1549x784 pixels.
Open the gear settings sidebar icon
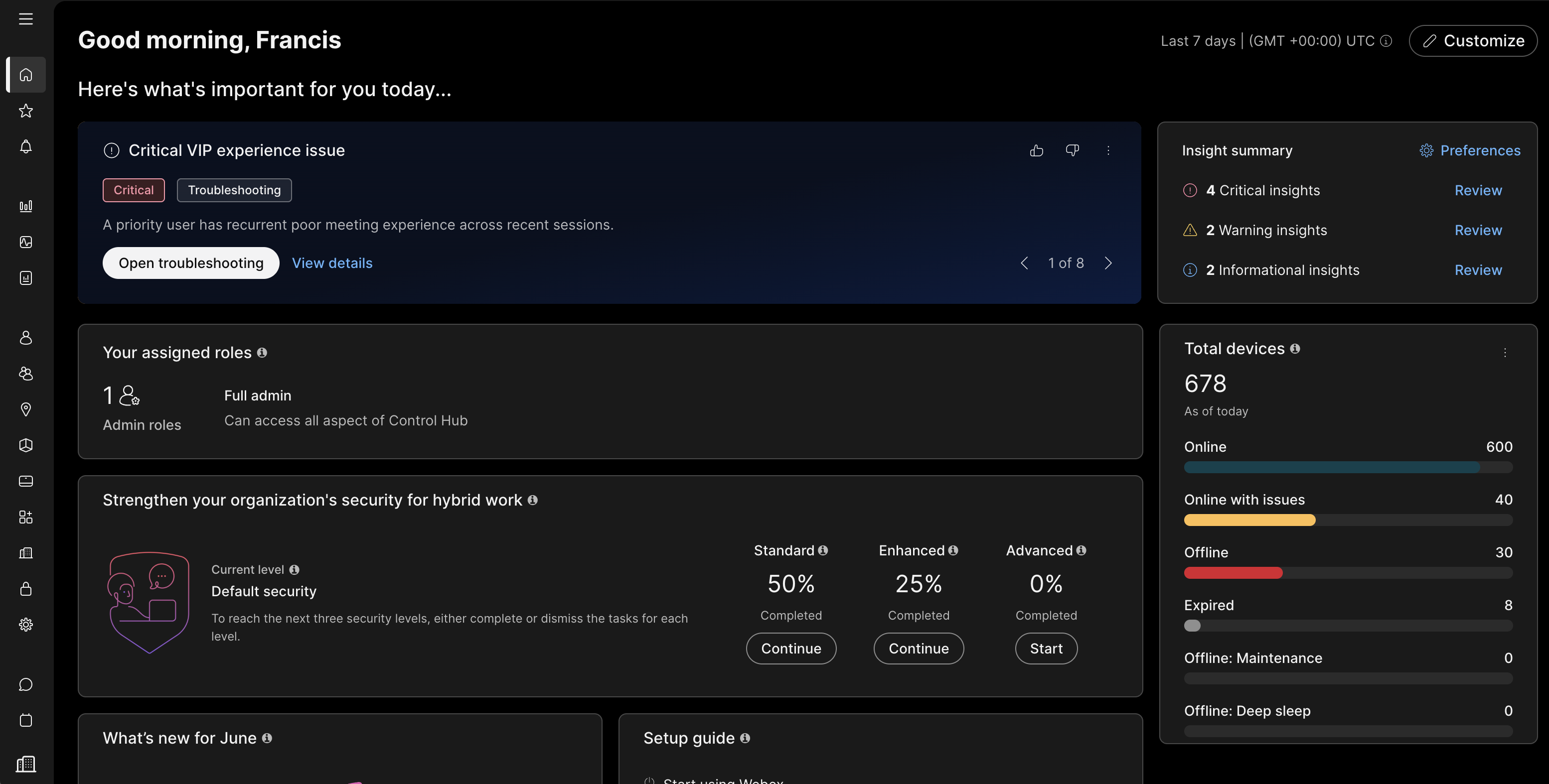pos(26,625)
